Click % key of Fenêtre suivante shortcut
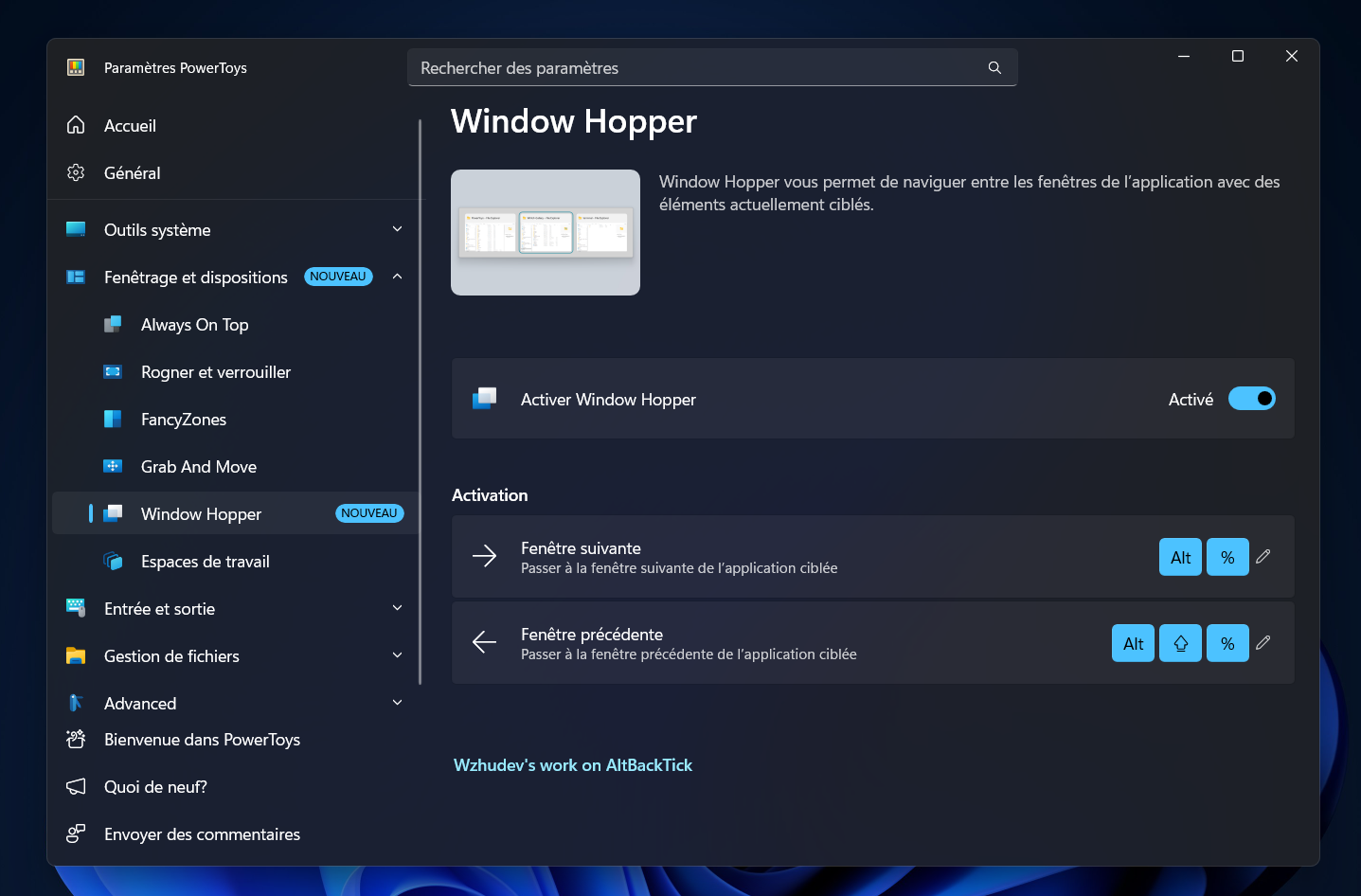Screen dimensions: 1361x896 tap(1227, 557)
